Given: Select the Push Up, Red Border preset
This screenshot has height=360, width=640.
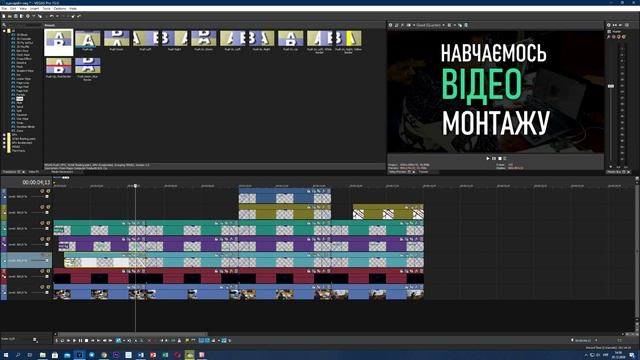Looking at the screenshot, I should tap(58, 68).
